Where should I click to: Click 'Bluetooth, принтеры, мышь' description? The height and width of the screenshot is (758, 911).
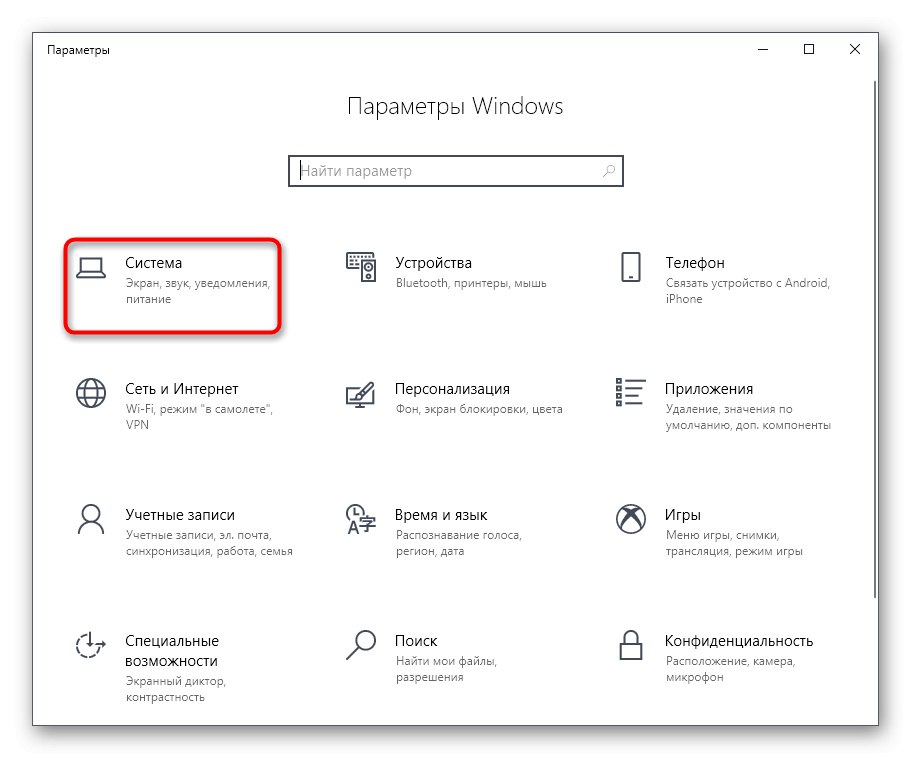coord(471,283)
